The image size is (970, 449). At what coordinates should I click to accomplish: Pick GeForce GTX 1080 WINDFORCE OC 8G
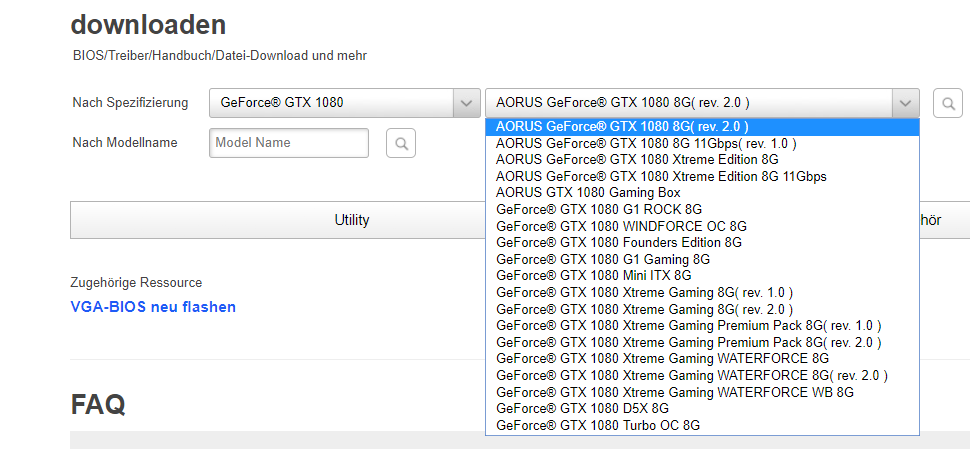click(702, 226)
